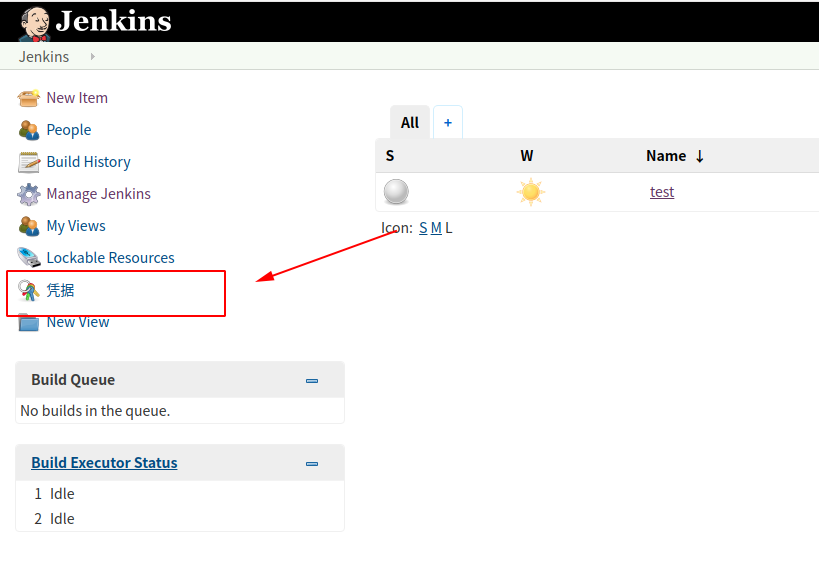Select the All view tab
This screenshot has height=584, width=819.
coord(410,123)
